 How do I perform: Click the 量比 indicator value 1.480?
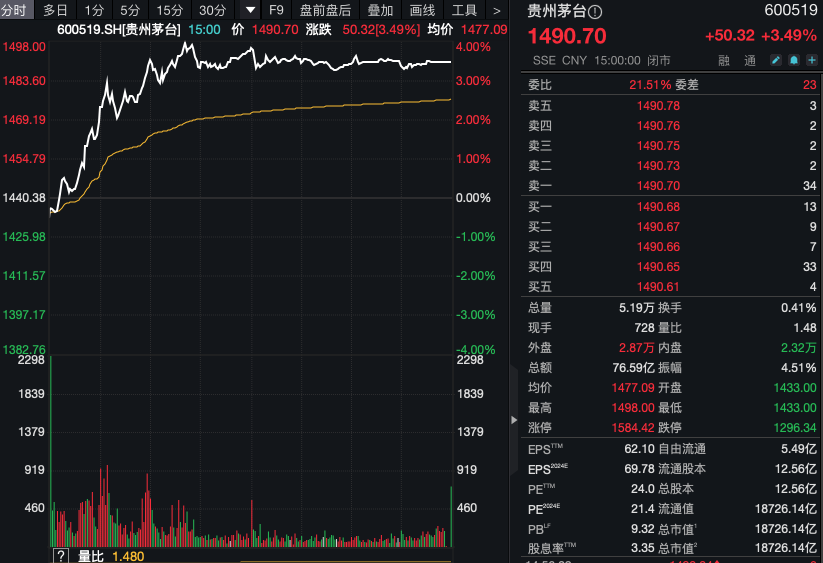coord(128,556)
